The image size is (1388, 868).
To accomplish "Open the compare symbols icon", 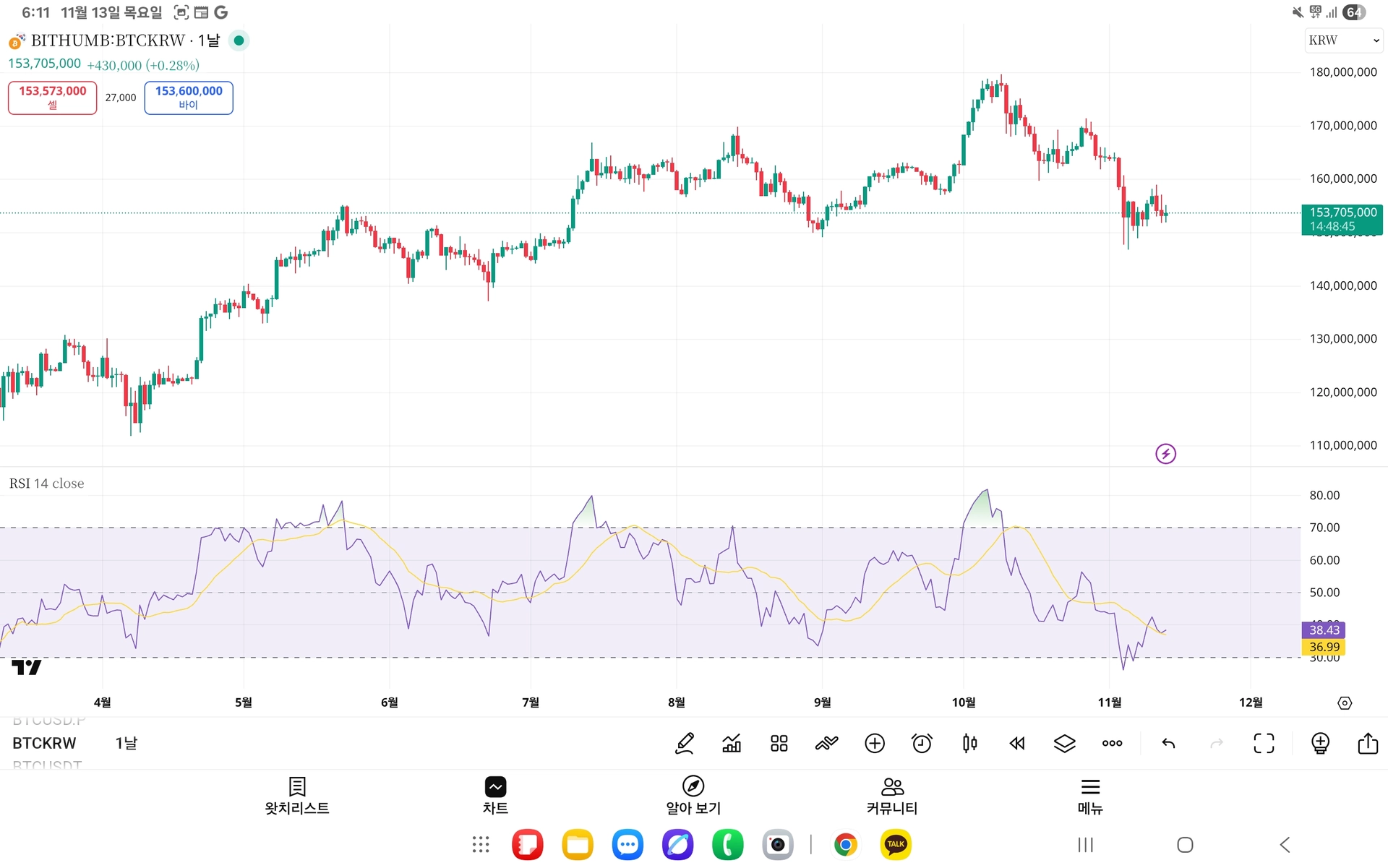I will 826,743.
